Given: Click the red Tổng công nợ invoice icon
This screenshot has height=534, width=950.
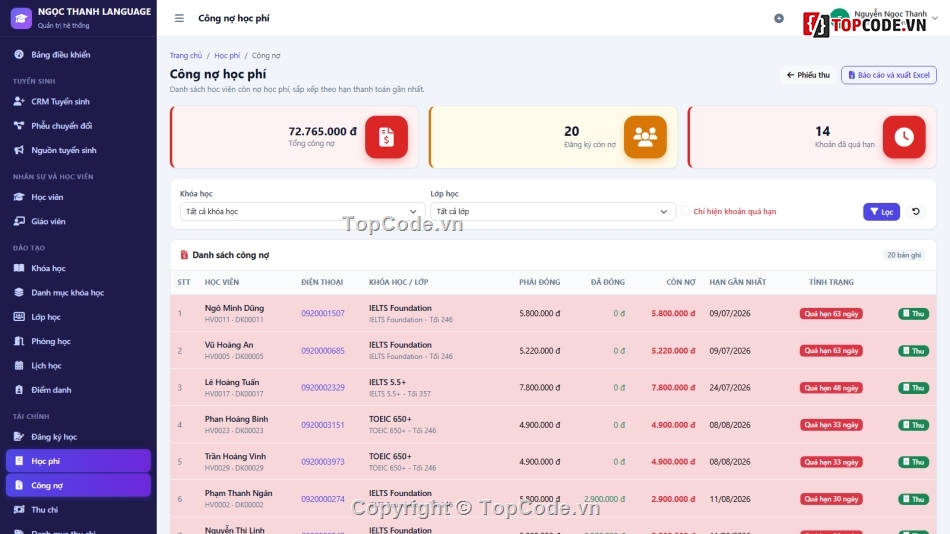Looking at the screenshot, I should pyautogui.click(x=386, y=137).
